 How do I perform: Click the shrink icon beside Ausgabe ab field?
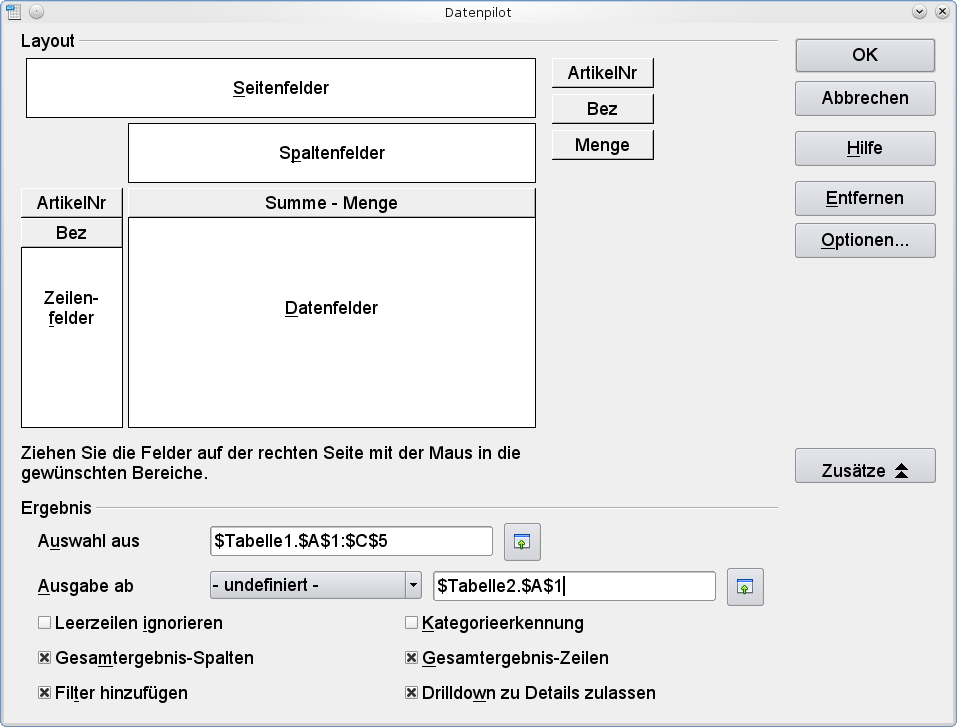[x=744, y=587]
